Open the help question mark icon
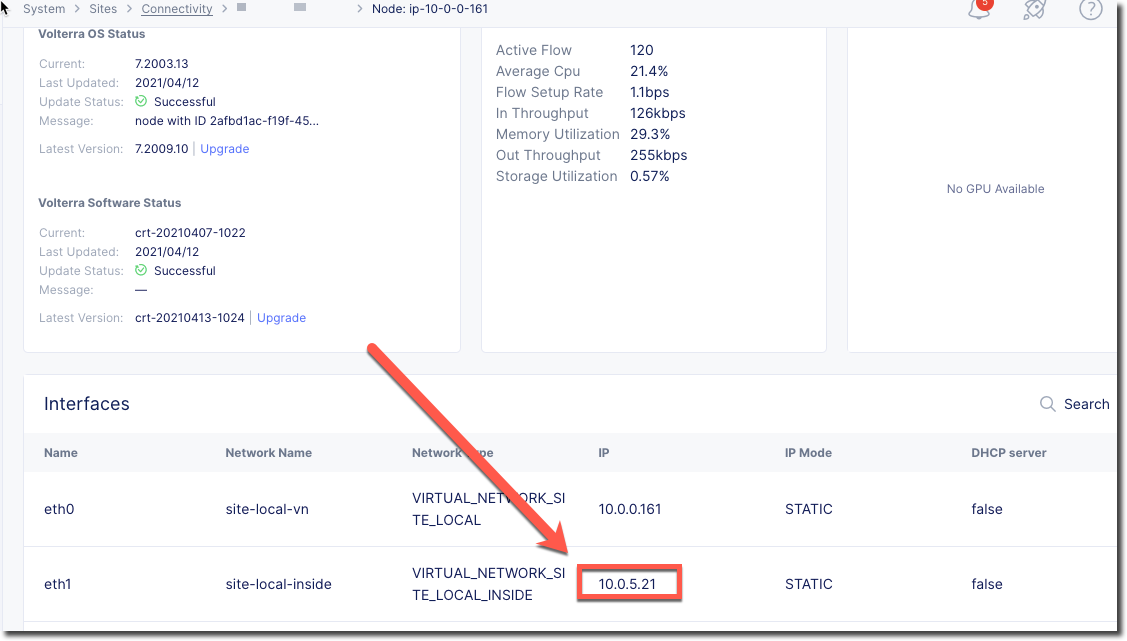1127x641 pixels. click(1090, 10)
